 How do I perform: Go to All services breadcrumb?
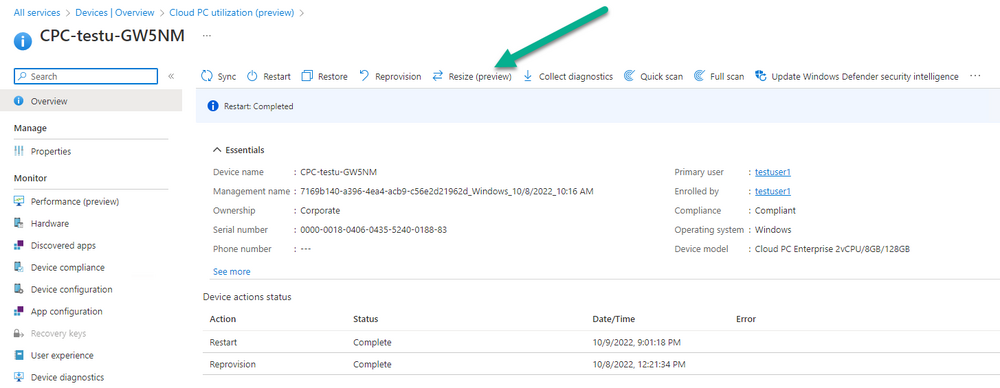[37, 13]
